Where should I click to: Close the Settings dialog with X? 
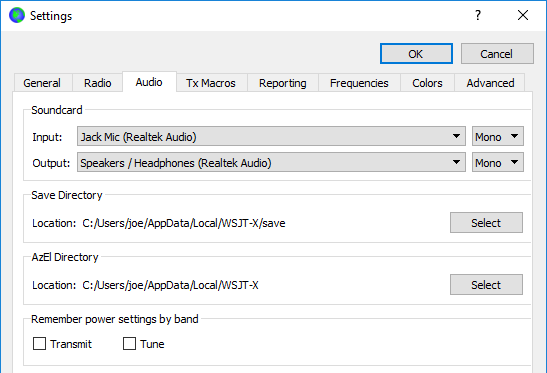click(523, 15)
